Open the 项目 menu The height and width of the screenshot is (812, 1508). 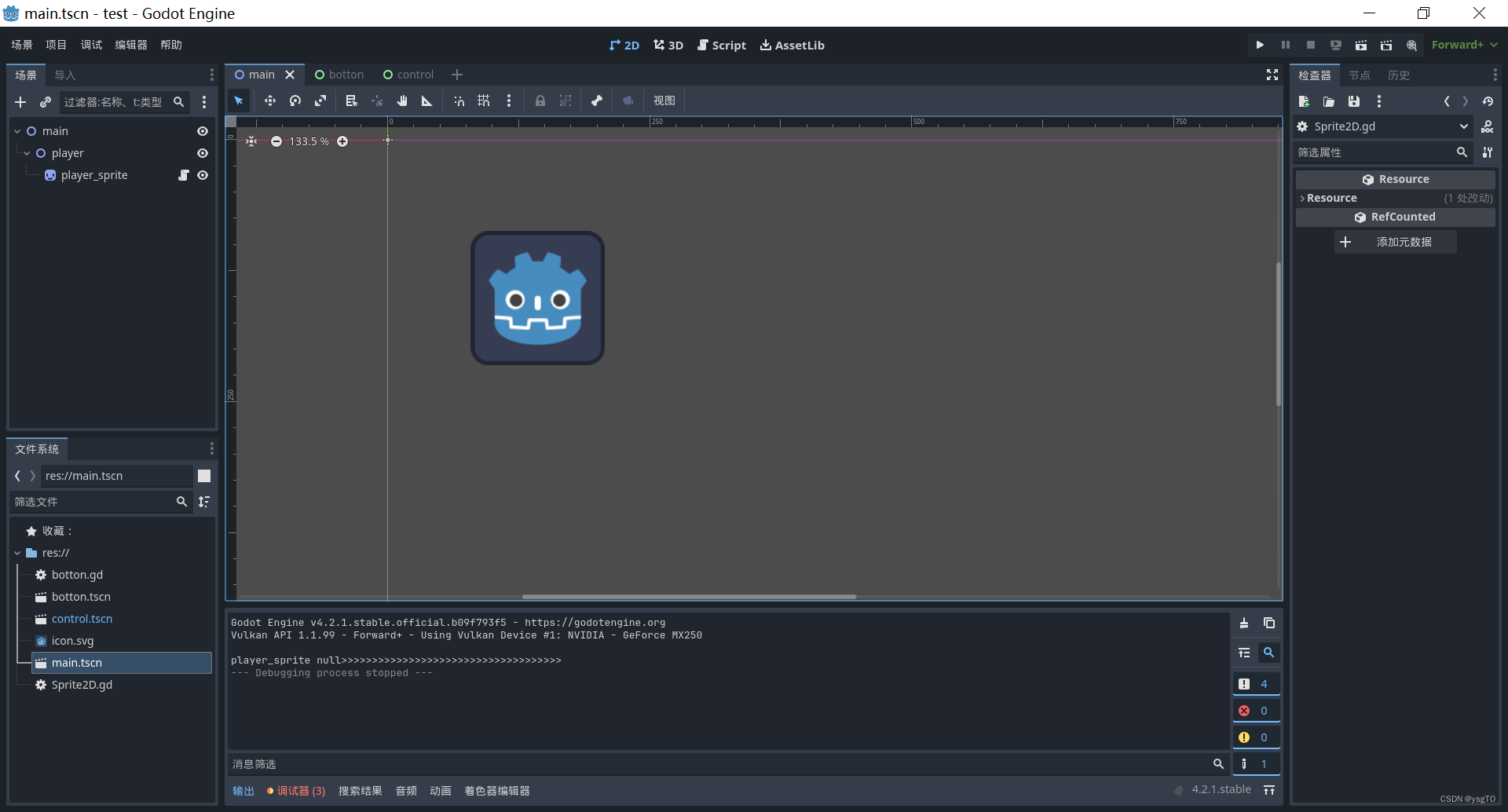click(56, 45)
